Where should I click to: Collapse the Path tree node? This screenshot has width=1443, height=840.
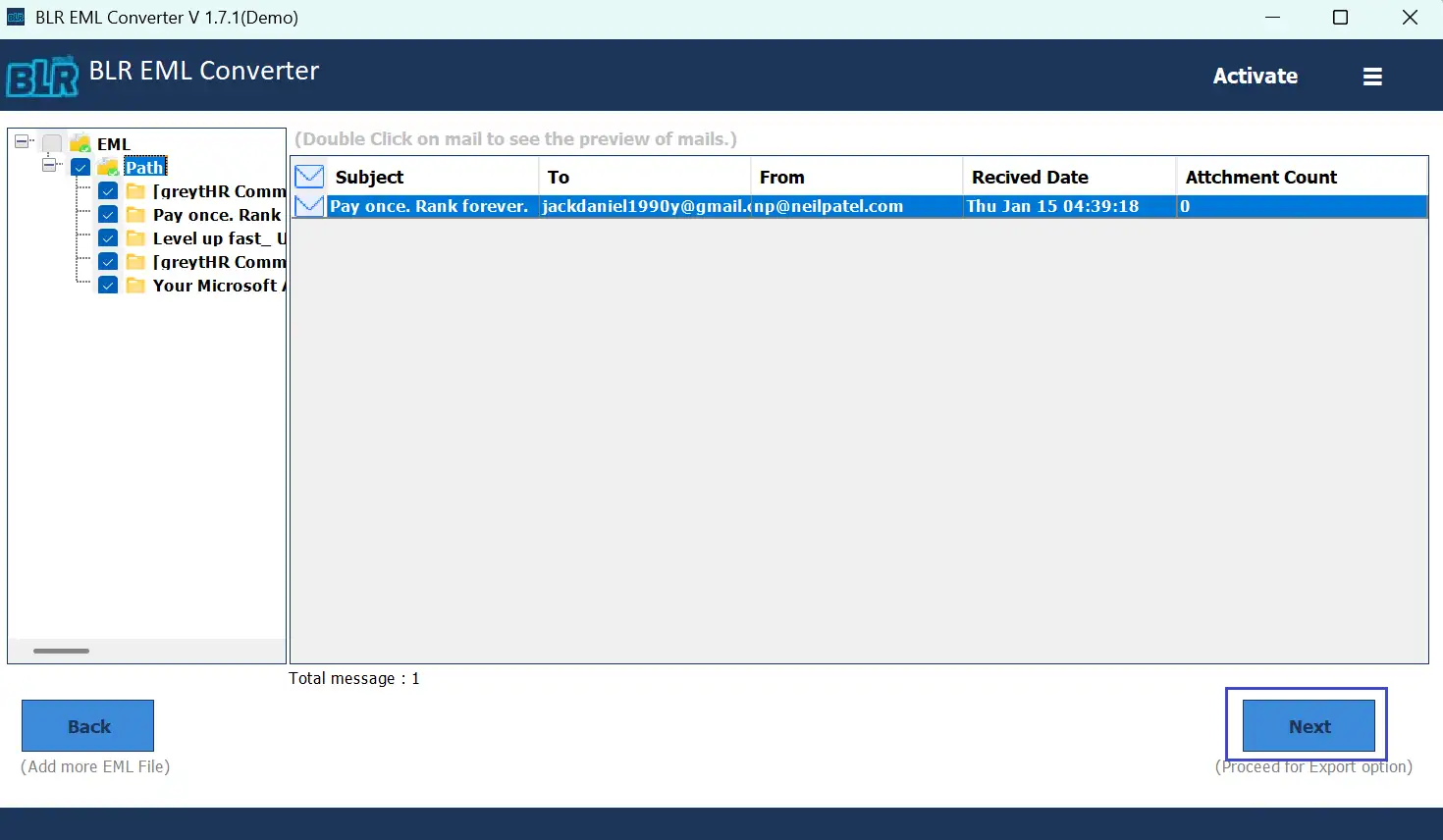click(x=49, y=166)
